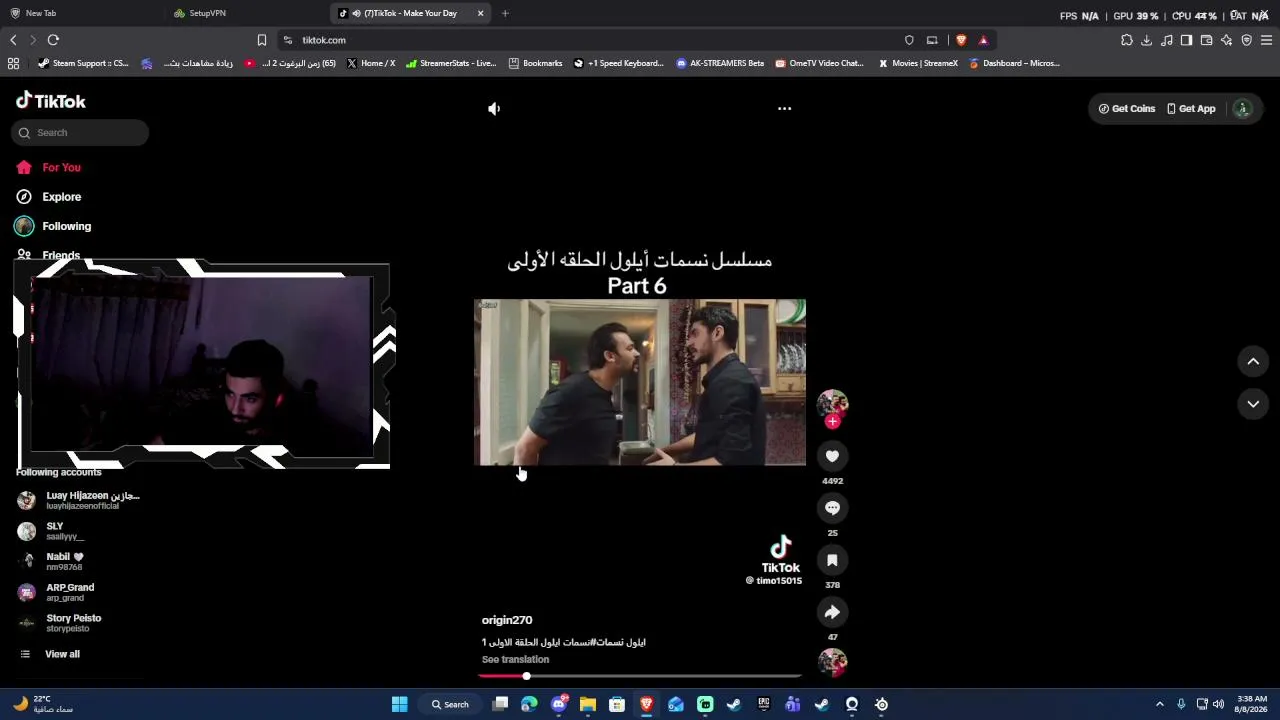This screenshot has height=720, width=1280.
Task: Click See translation under caption
Action: [x=515, y=660]
